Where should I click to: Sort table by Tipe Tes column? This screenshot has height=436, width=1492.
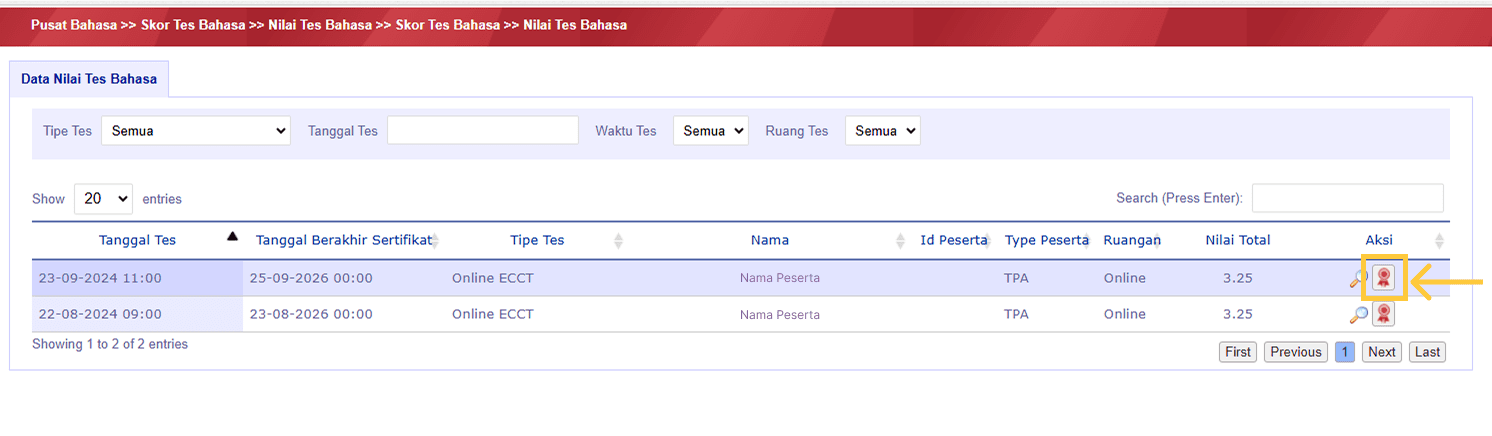tap(618, 241)
